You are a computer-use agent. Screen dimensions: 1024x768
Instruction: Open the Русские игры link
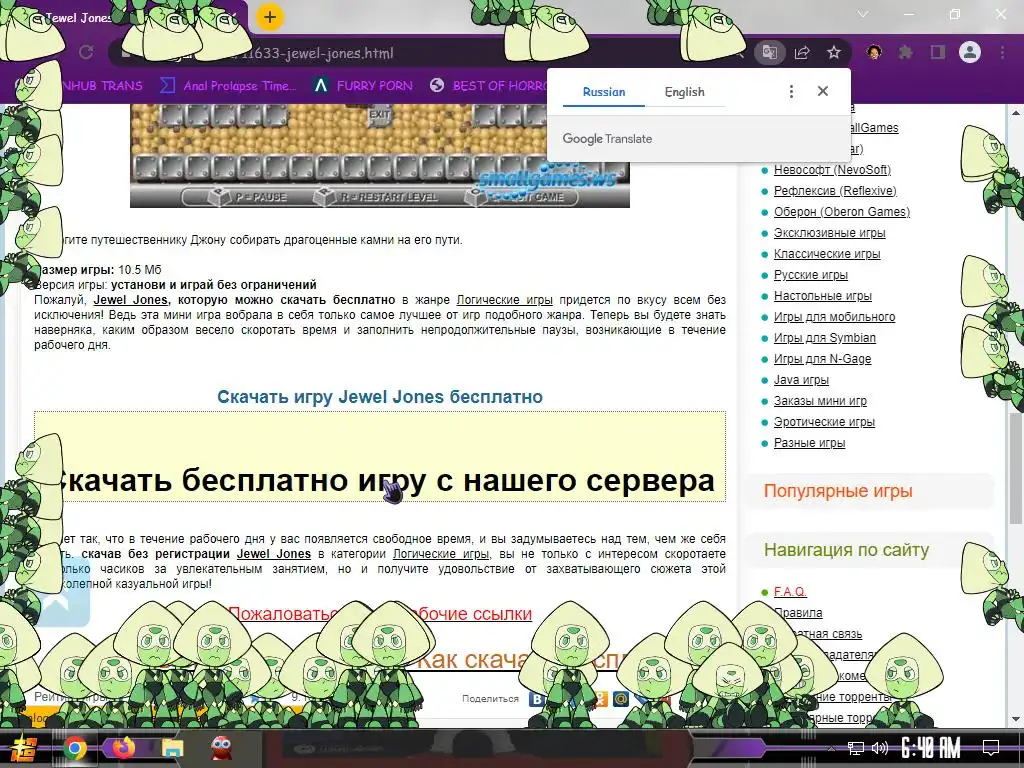810,274
